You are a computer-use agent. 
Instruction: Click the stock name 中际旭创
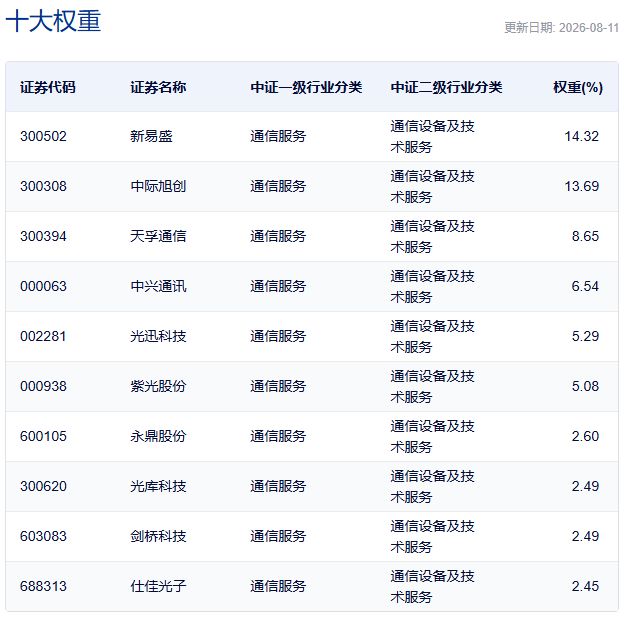click(158, 186)
